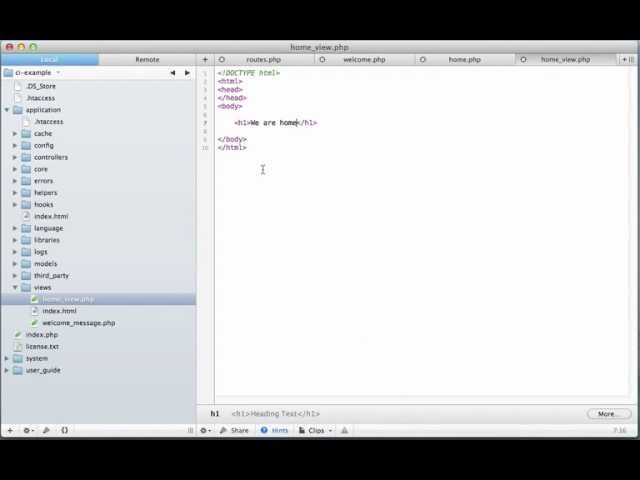Navigate back with the left arrow in file browser
640x480 pixels.
point(173,73)
